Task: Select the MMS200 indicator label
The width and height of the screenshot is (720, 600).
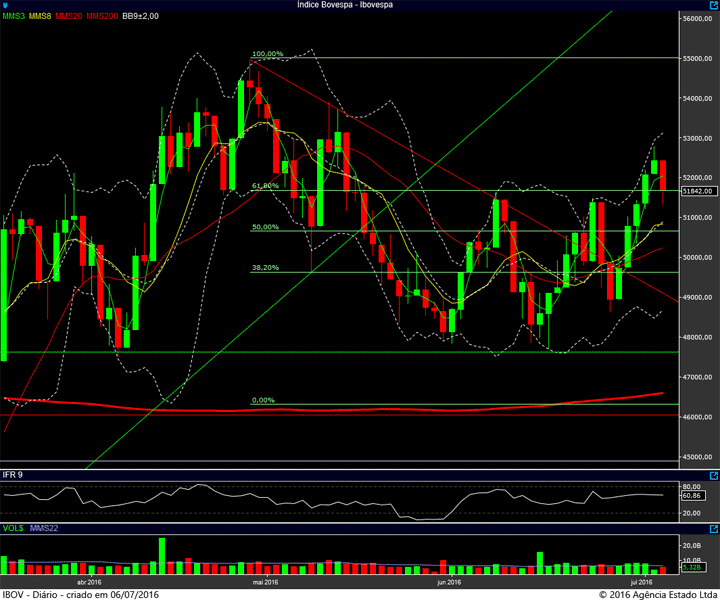Action: (102, 16)
